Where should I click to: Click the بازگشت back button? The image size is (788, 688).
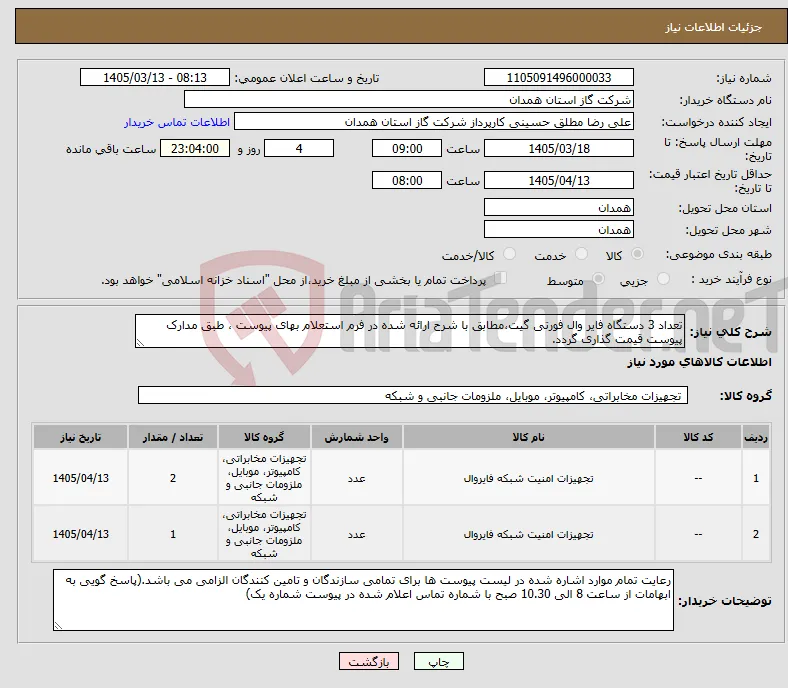[369, 661]
